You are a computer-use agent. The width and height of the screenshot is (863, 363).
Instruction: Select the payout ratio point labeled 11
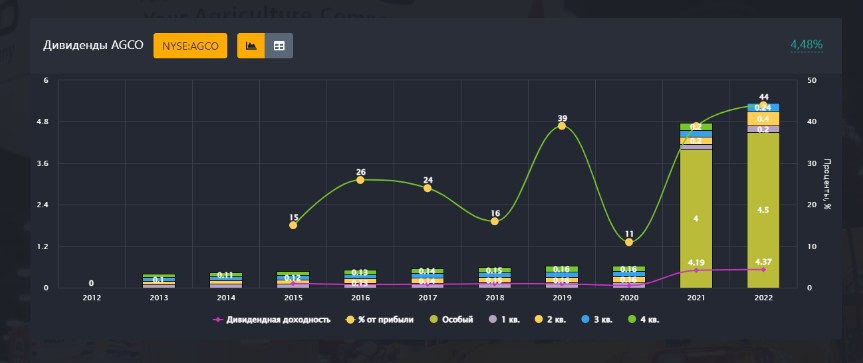pyautogui.click(x=629, y=242)
